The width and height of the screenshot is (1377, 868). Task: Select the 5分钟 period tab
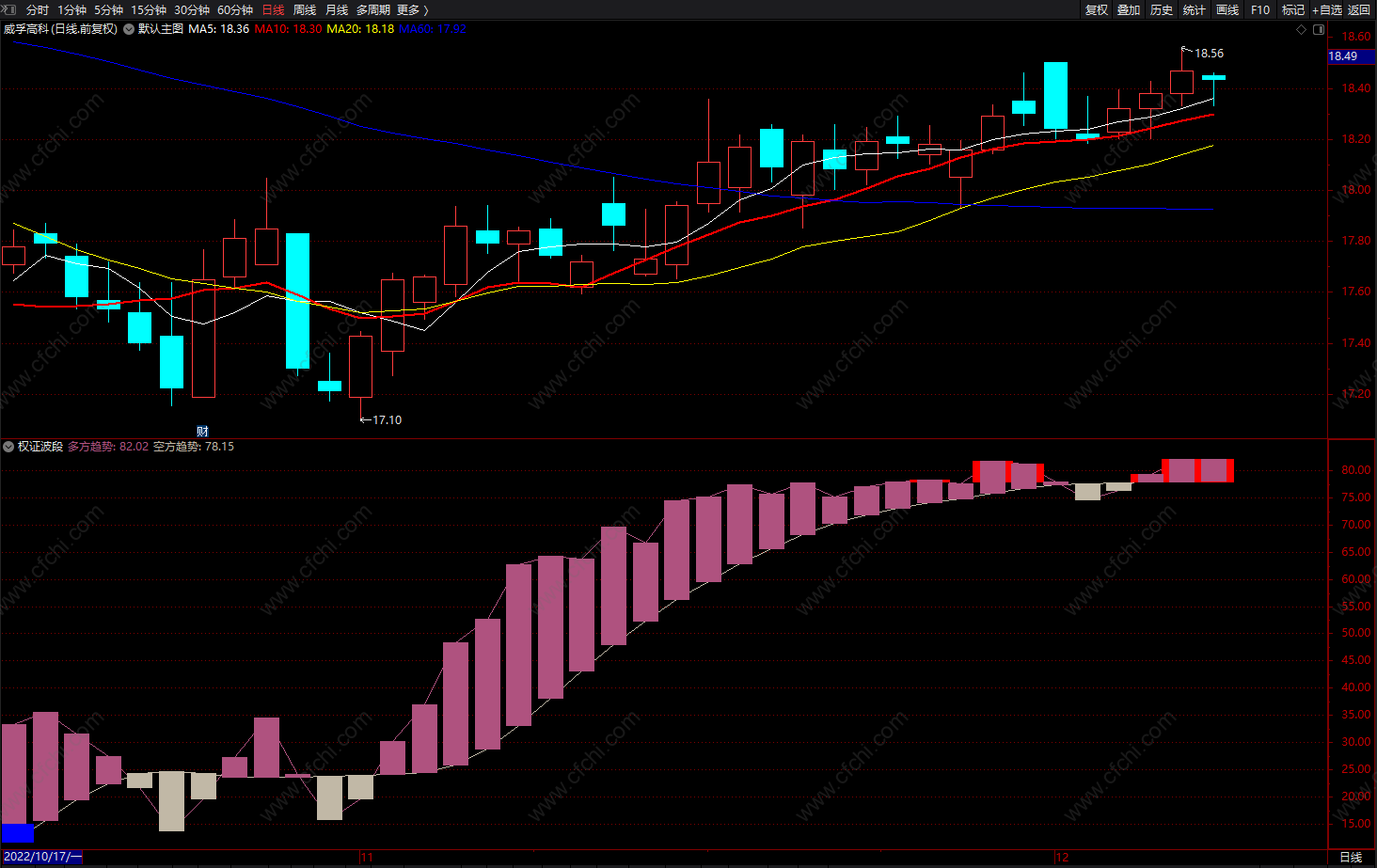[x=108, y=9]
